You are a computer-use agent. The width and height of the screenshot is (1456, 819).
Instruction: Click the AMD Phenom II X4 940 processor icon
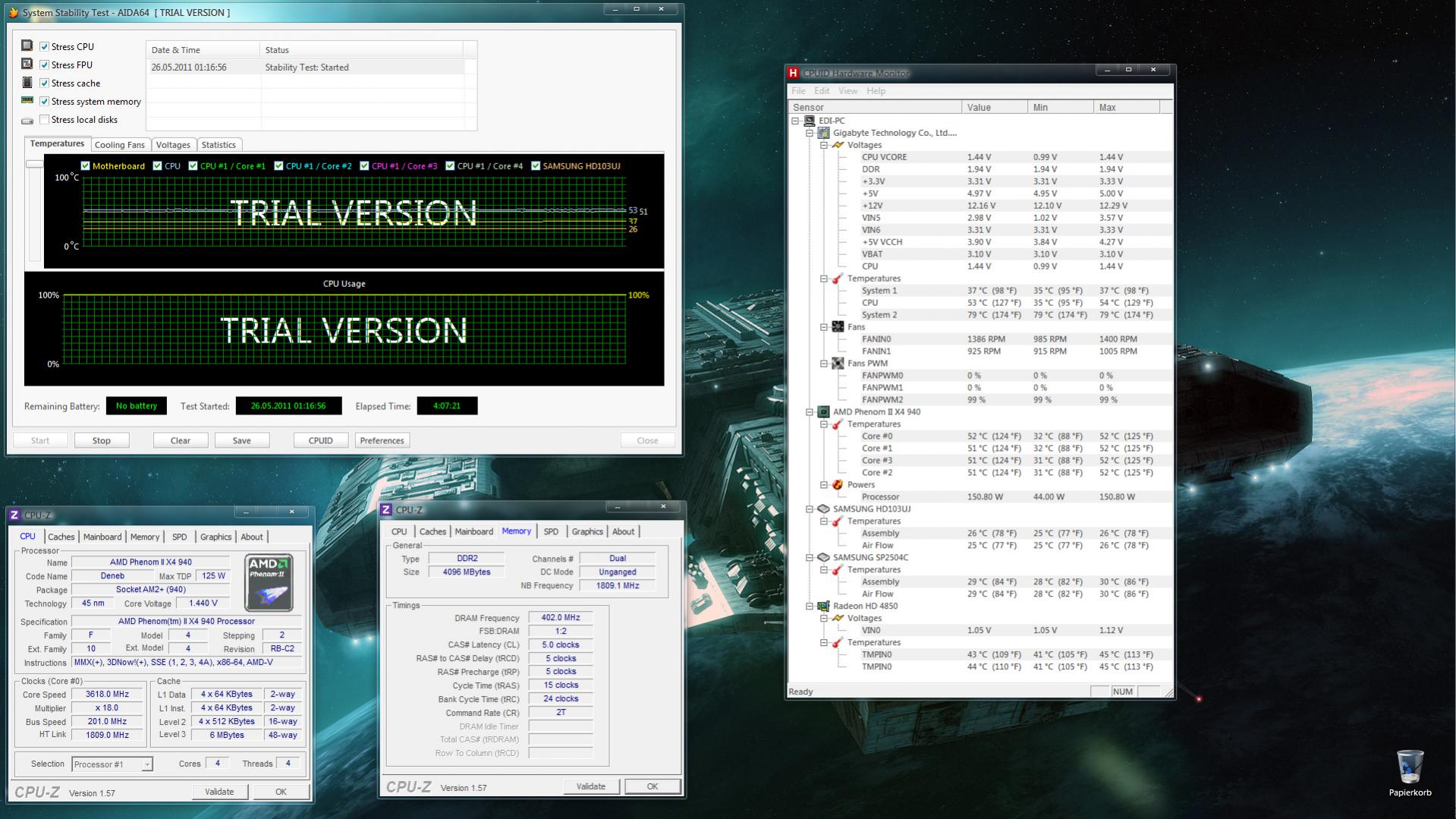point(823,412)
